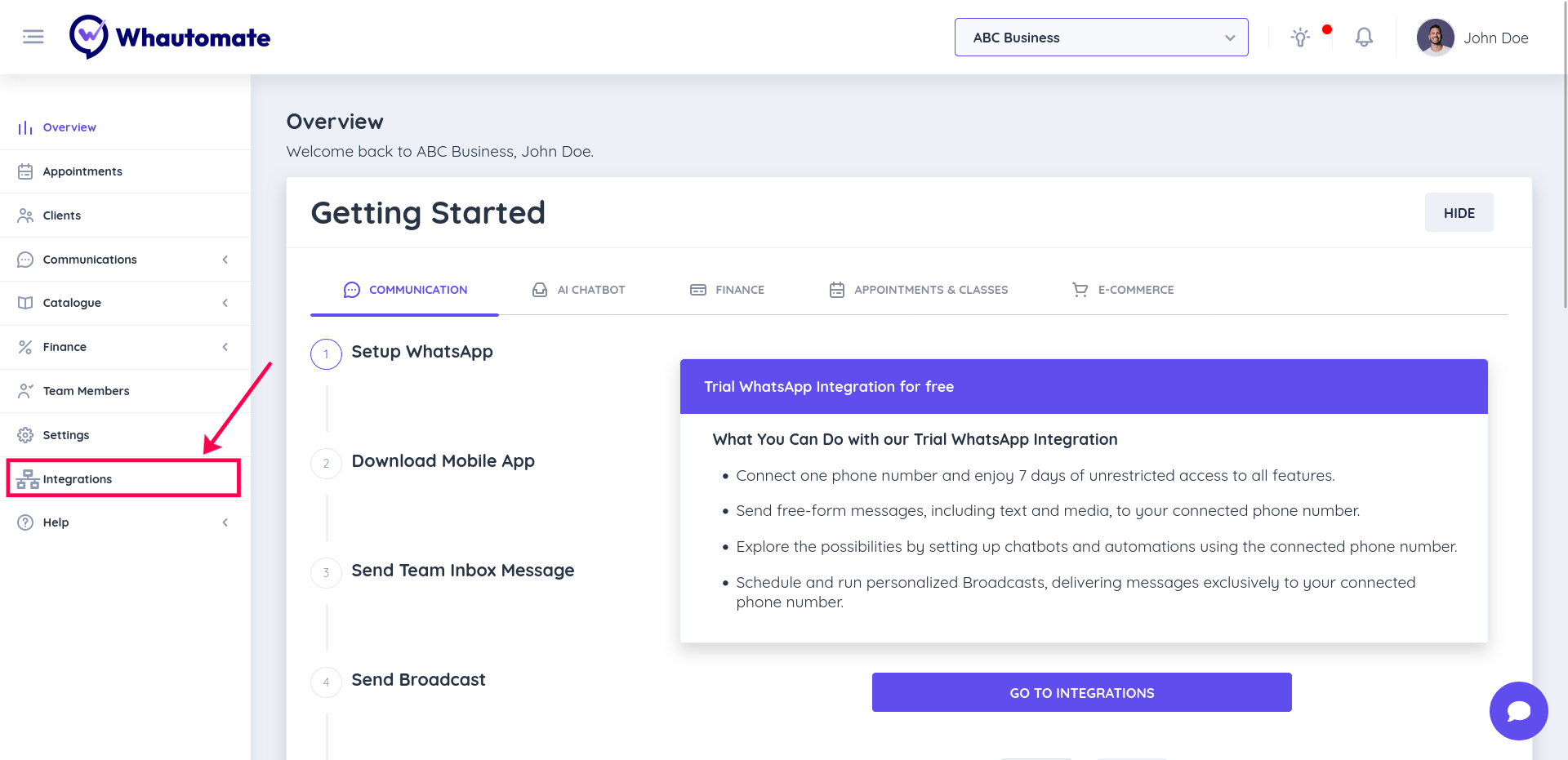Click the lightbulb tips icon
Screen dimensions: 1568x760
[x=1300, y=38]
